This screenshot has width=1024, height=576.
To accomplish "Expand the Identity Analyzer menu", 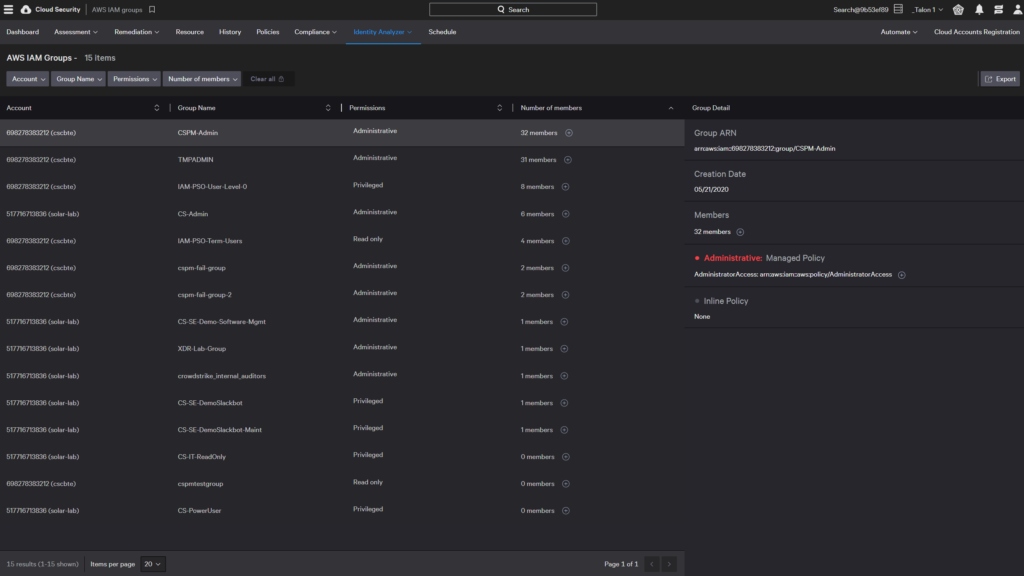I will point(383,32).
